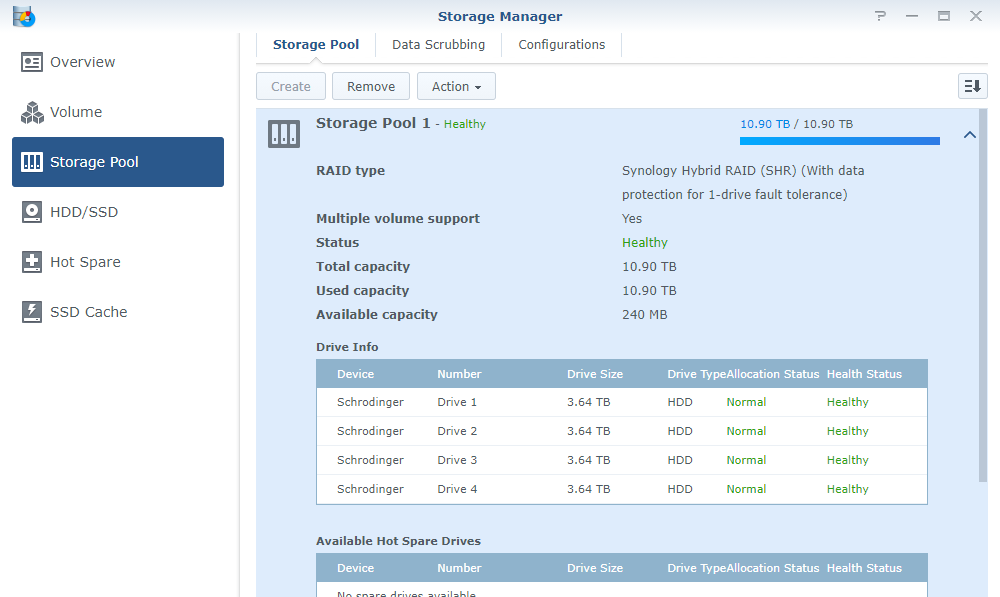1000x597 pixels.
Task: Open Hot Spare in the sidebar
Action: point(118,262)
